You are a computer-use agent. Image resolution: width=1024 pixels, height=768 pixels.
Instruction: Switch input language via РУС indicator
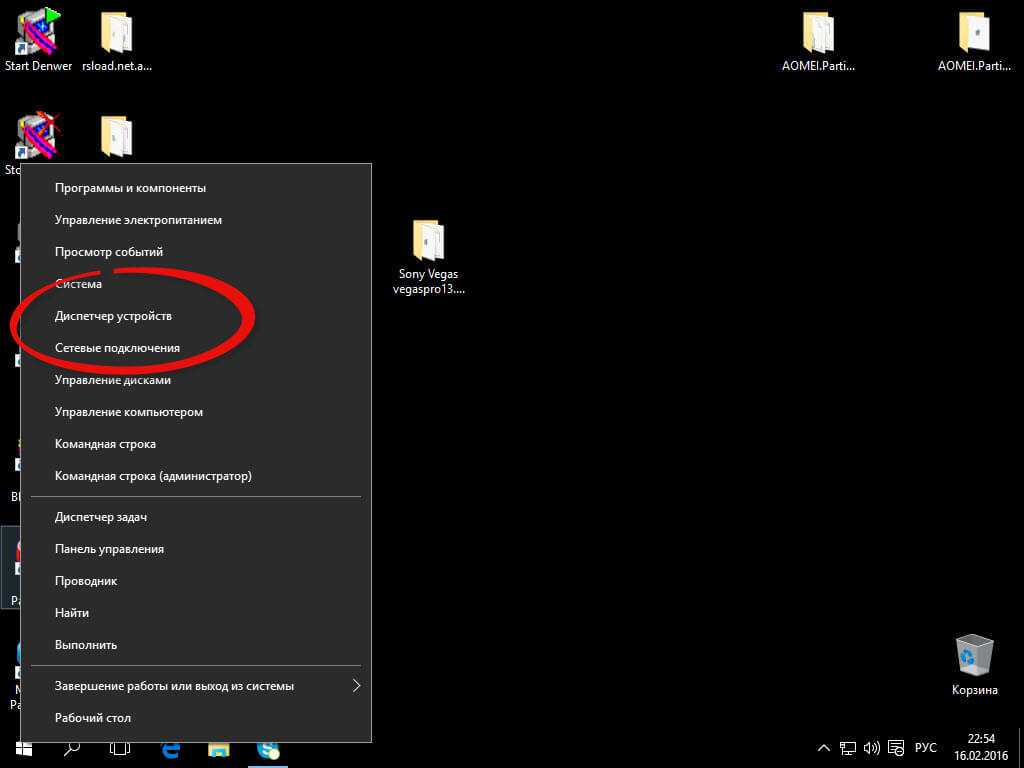pyautogui.click(x=926, y=748)
